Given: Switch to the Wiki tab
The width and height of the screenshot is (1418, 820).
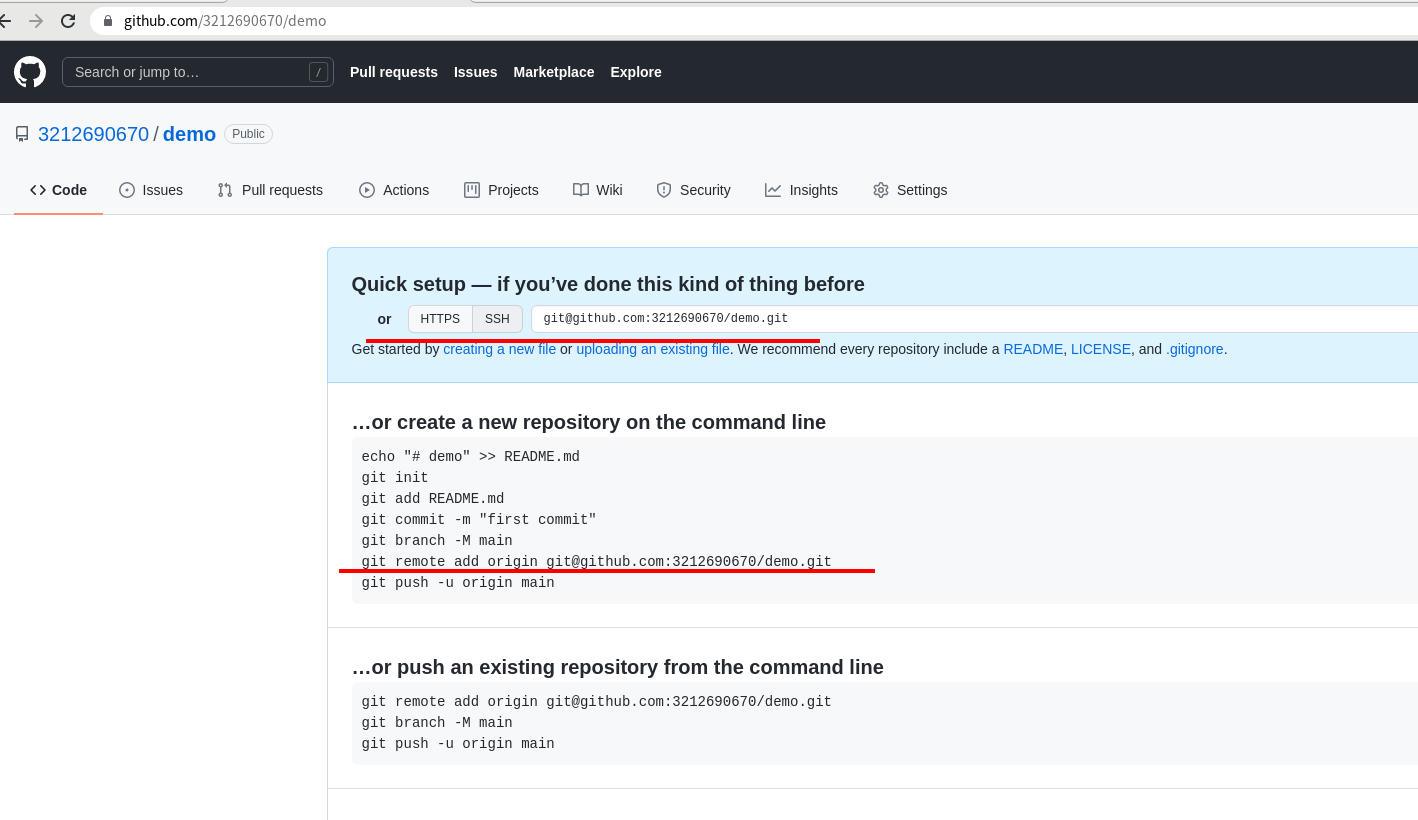Looking at the screenshot, I should coord(598,190).
